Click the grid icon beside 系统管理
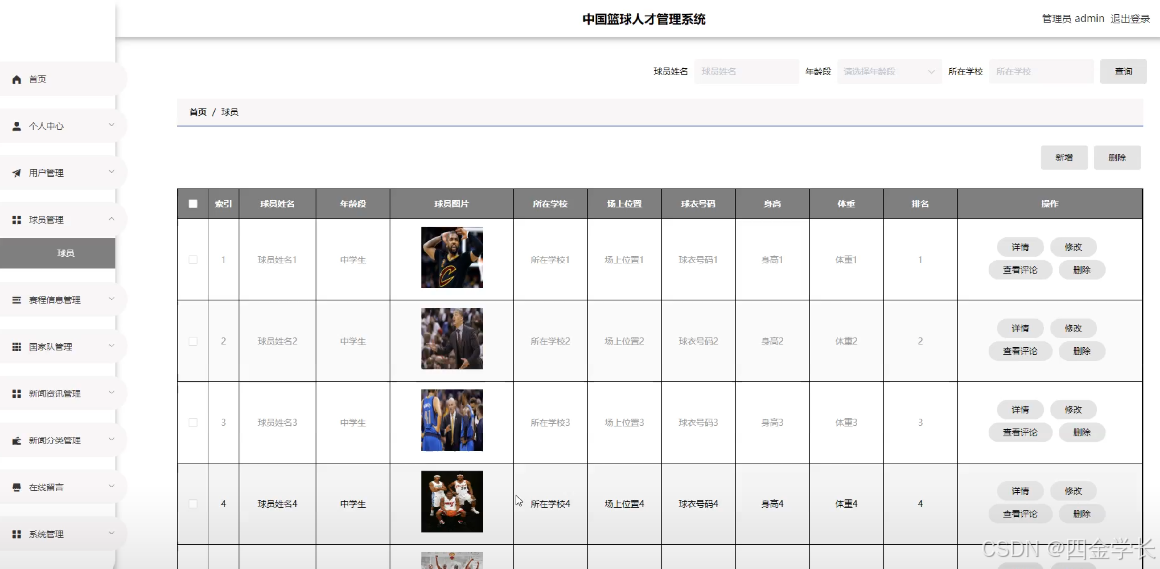Image resolution: width=1160 pixels, height=569 pixels. [x=17, y=534]
